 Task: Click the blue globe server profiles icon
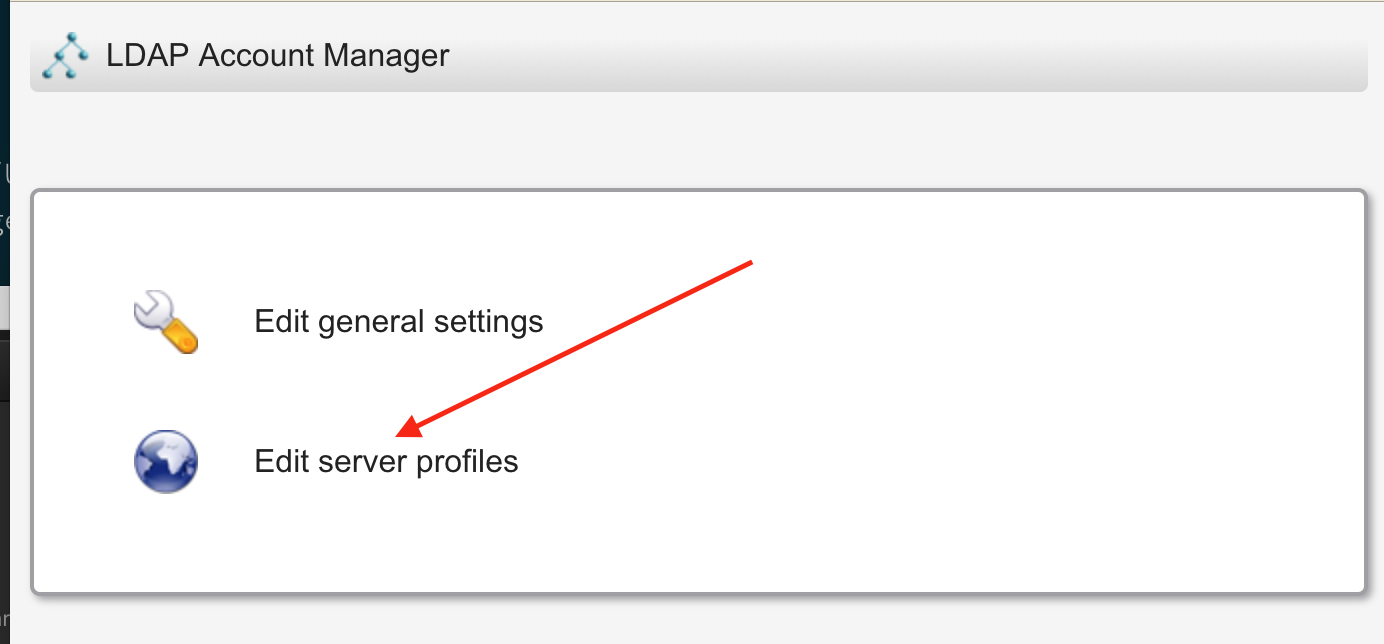166,461
